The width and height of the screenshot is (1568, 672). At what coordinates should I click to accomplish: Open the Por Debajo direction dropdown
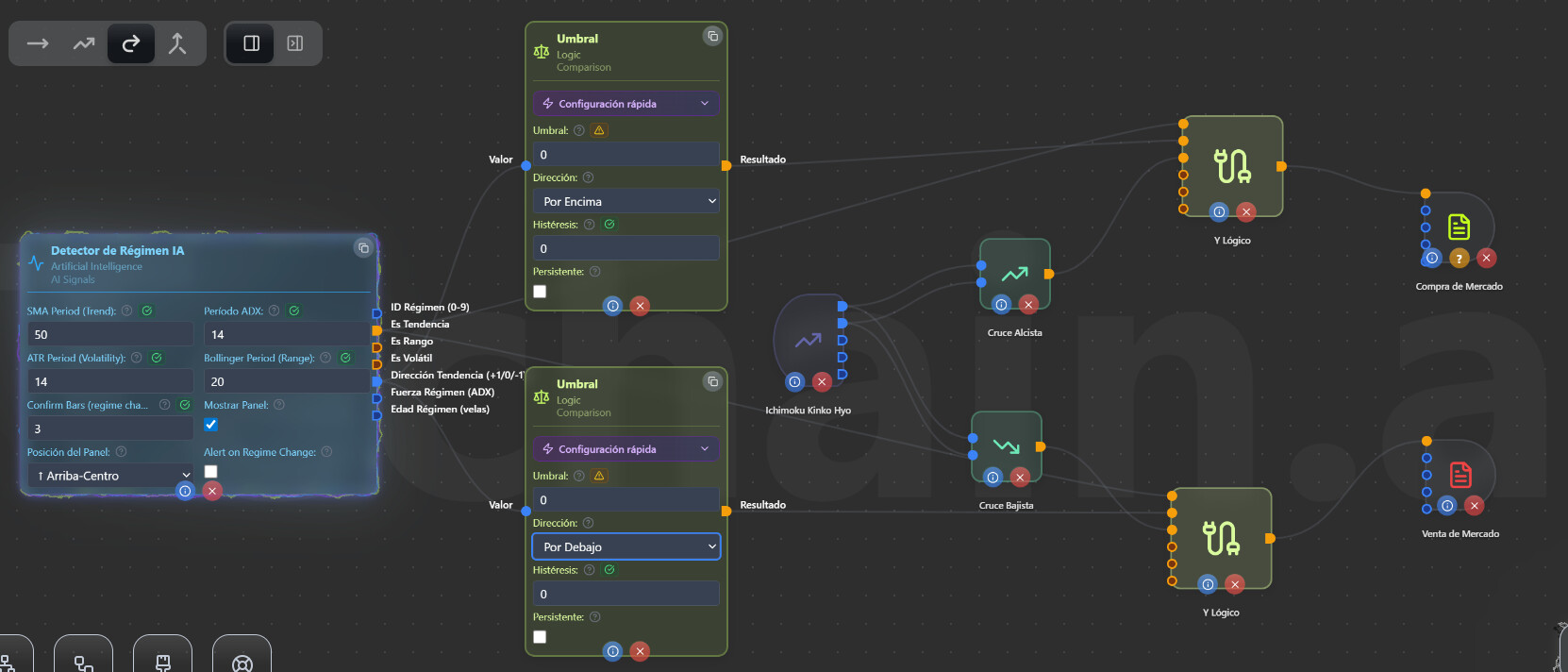click(626, 546)
